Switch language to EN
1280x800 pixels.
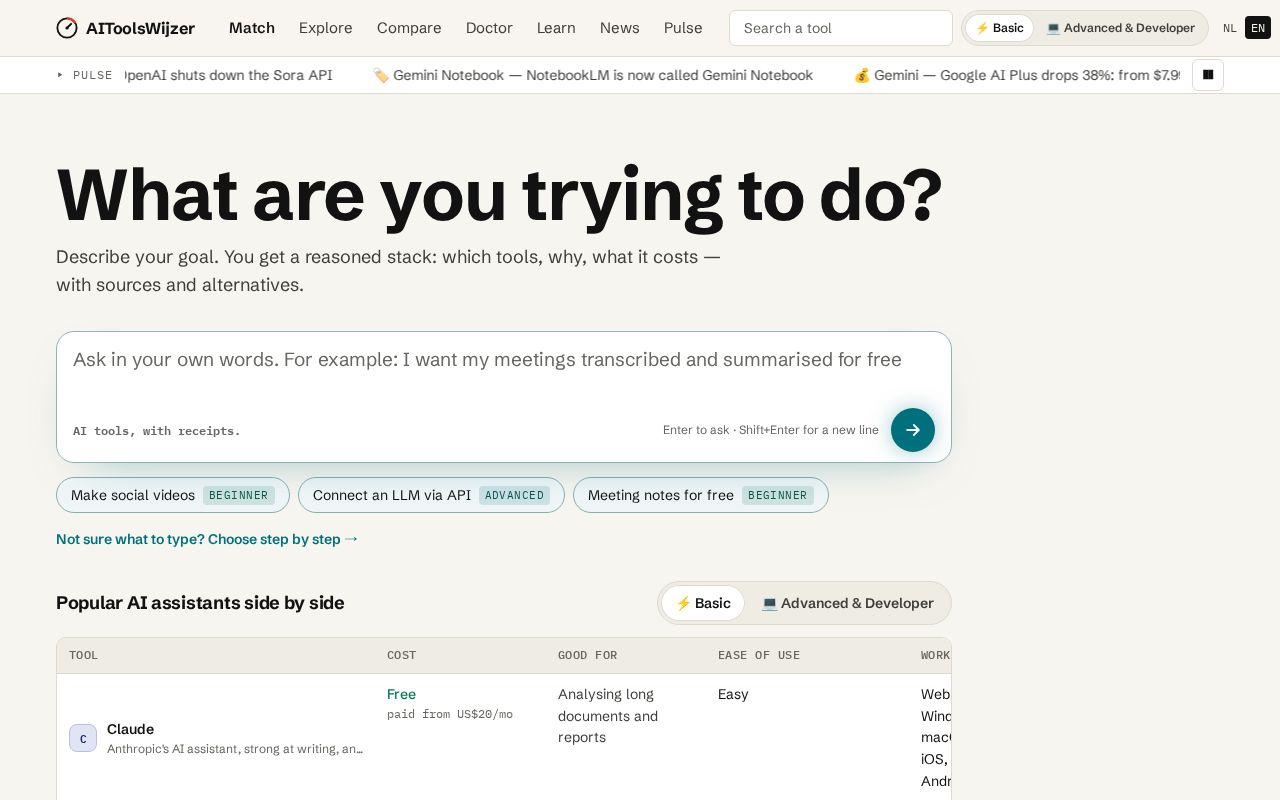pos(1258,28)
